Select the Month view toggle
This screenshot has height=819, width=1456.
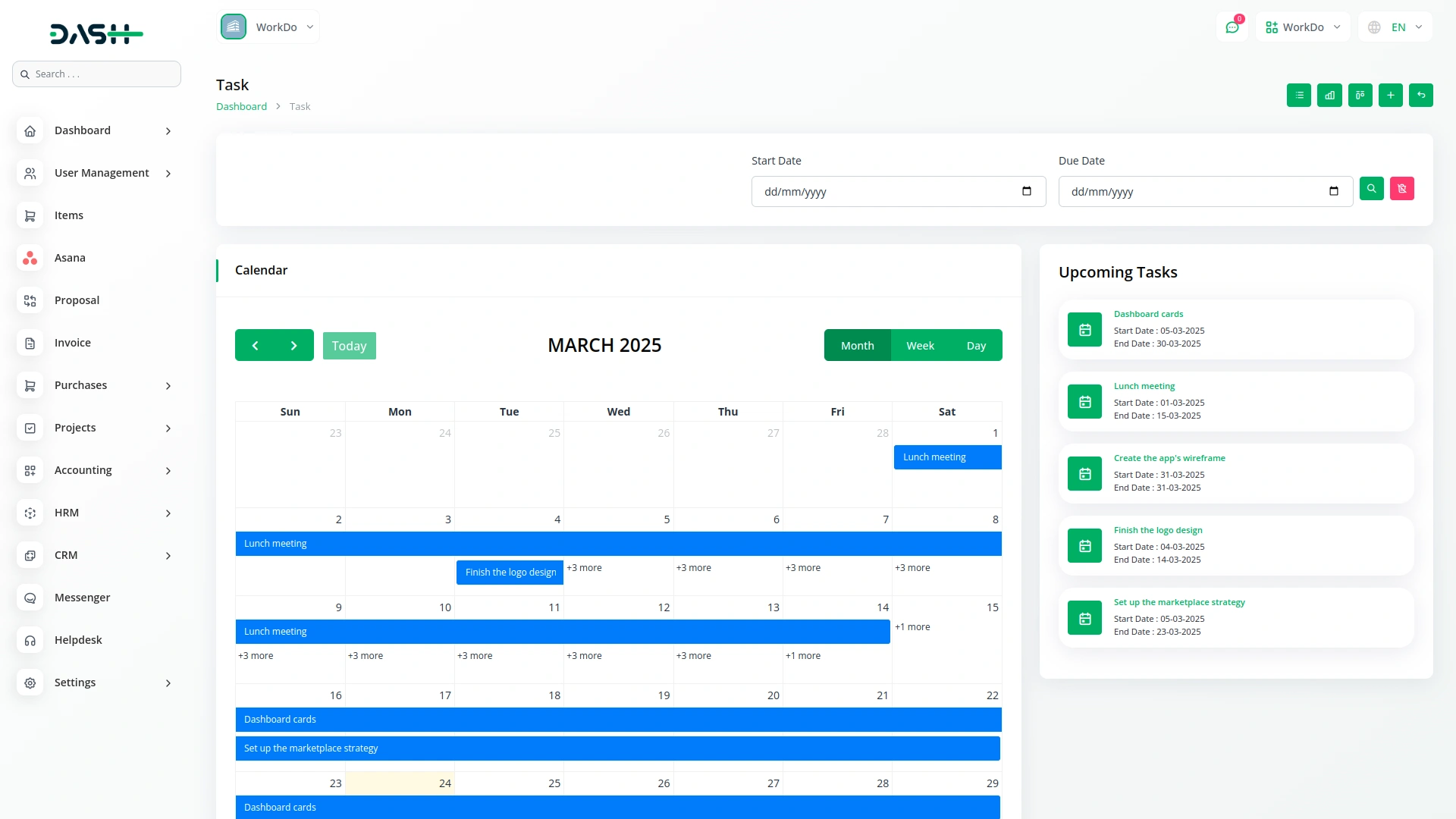click(x=857, y=346)
